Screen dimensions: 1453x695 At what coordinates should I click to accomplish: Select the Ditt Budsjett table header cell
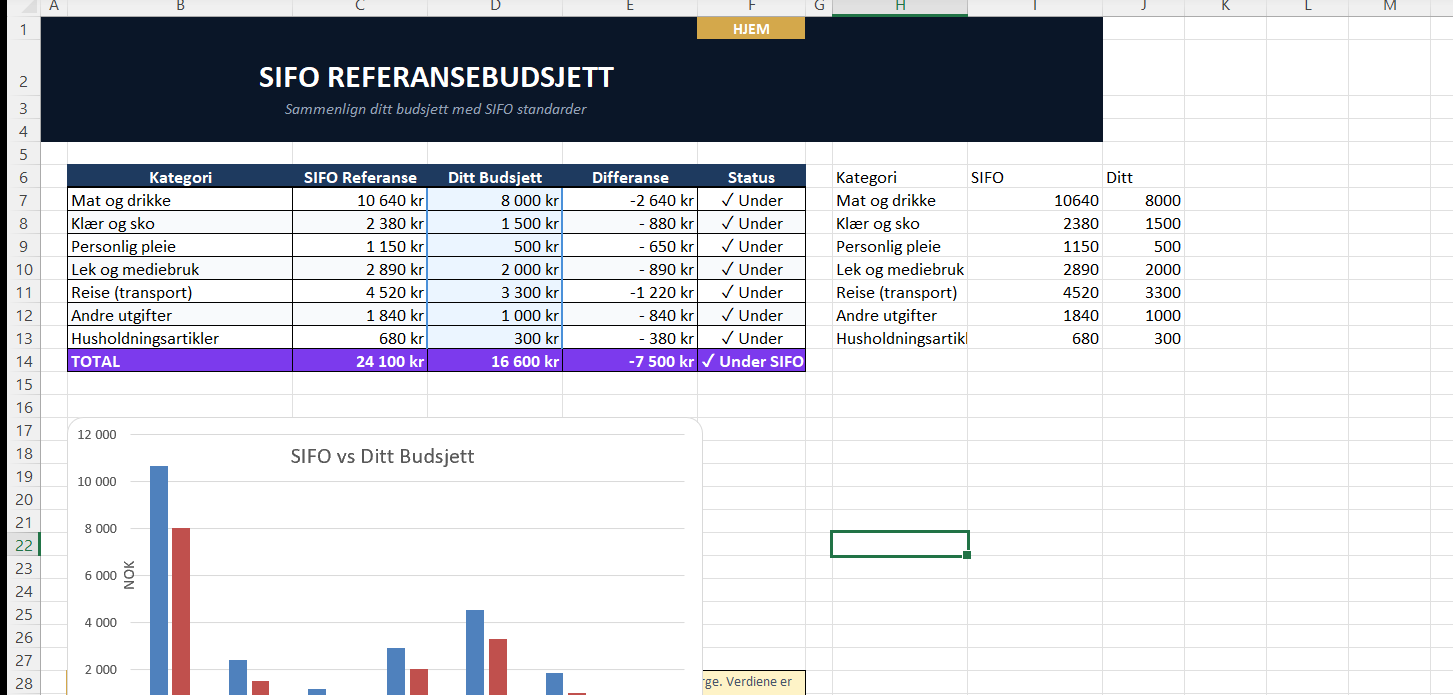pyautogui.click(x=494, y=177)
